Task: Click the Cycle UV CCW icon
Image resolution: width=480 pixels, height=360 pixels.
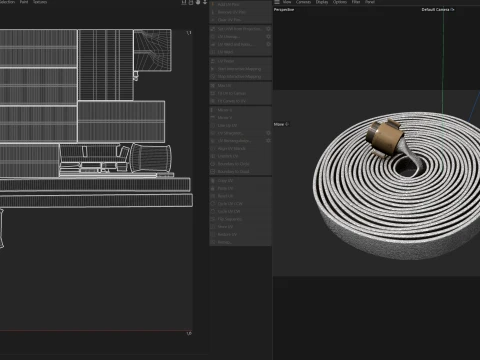Action: 213,204
